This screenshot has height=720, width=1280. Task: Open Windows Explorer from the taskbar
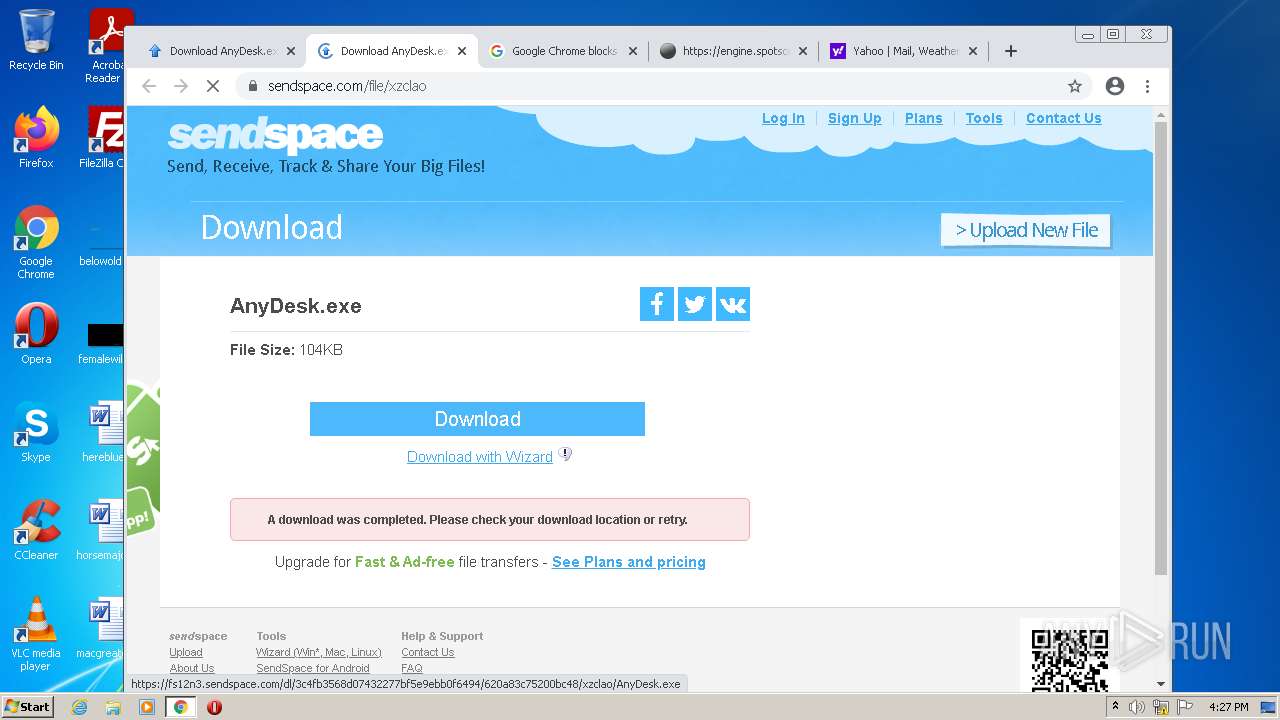click(x=113, y=707)
